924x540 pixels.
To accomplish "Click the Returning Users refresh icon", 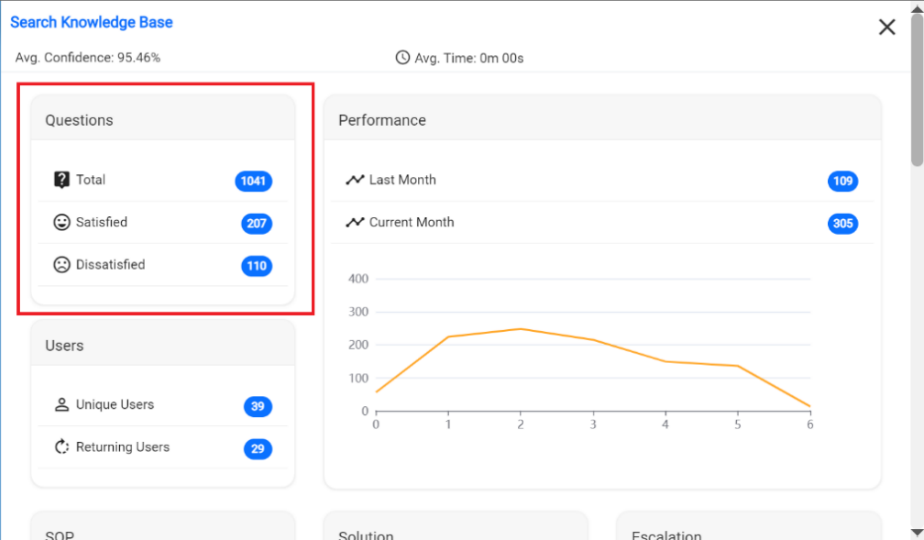I will coord(61,447).
